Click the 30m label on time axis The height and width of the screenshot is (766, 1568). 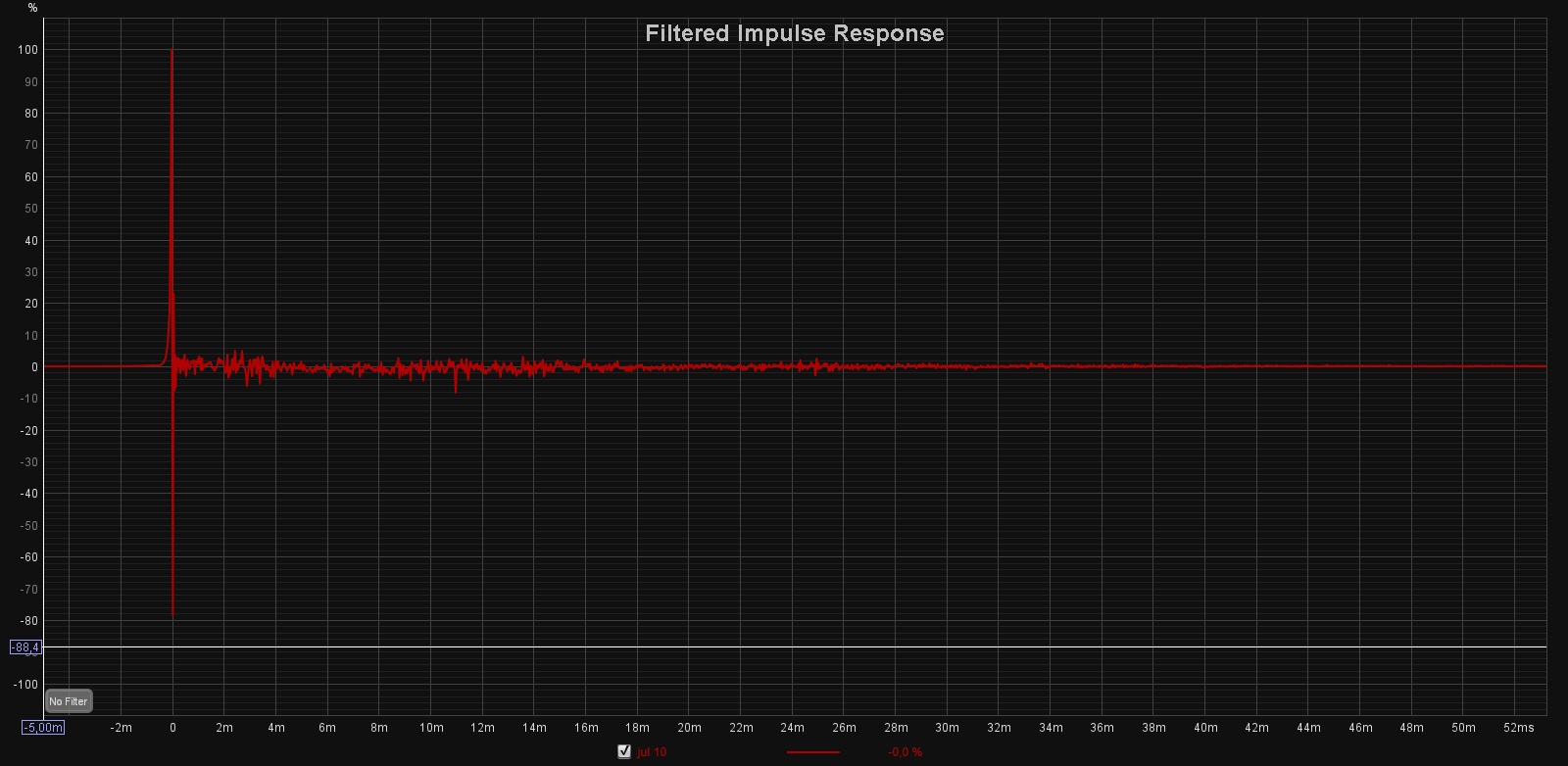point(947,728)
